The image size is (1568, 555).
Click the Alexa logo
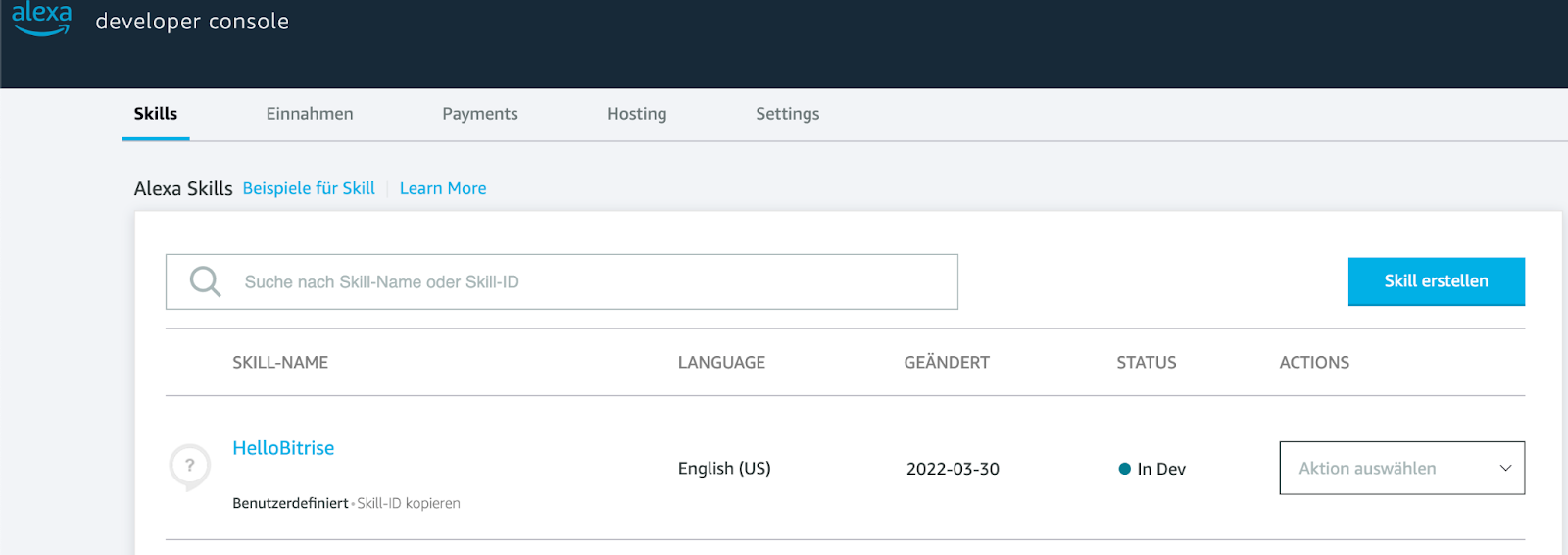[x=41, y=19]
